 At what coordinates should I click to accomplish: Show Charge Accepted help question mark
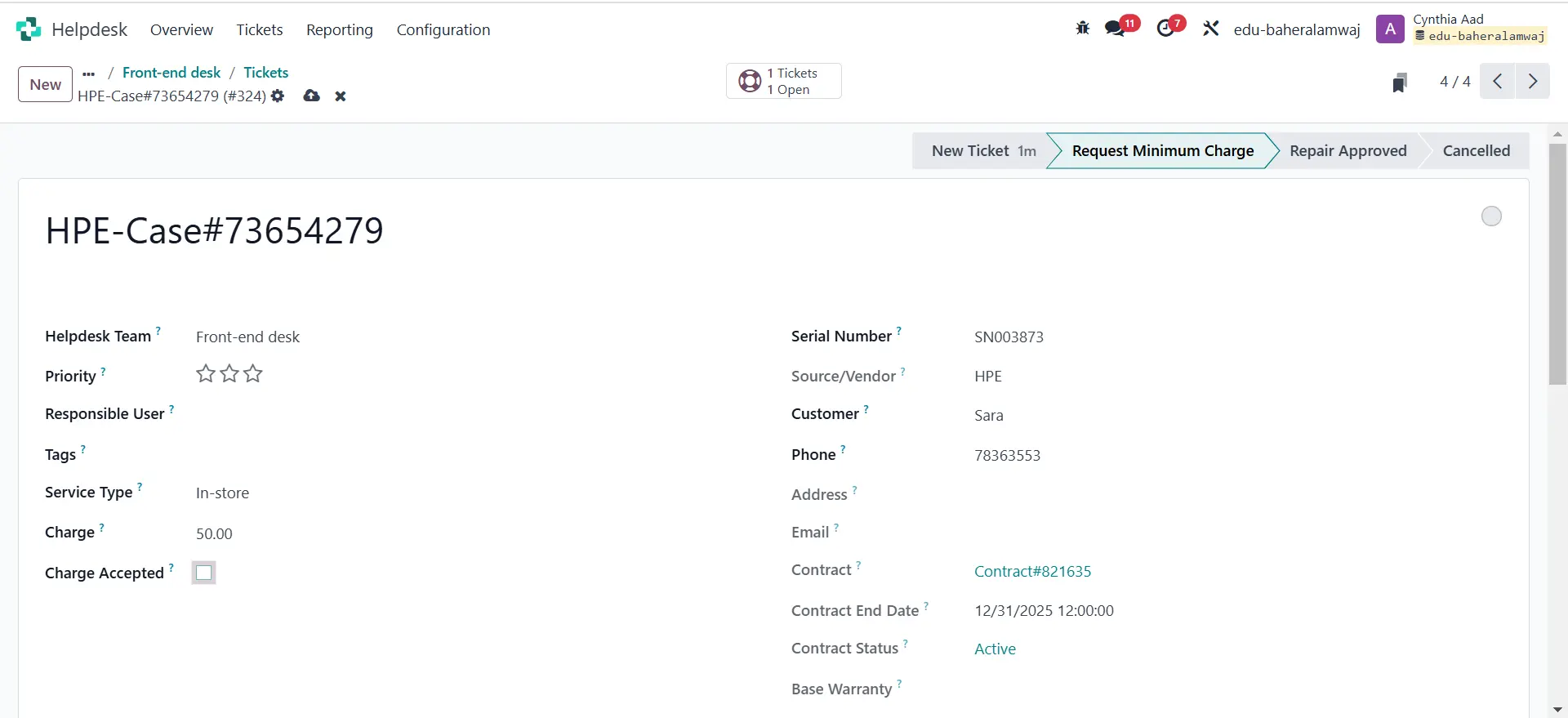171,568
